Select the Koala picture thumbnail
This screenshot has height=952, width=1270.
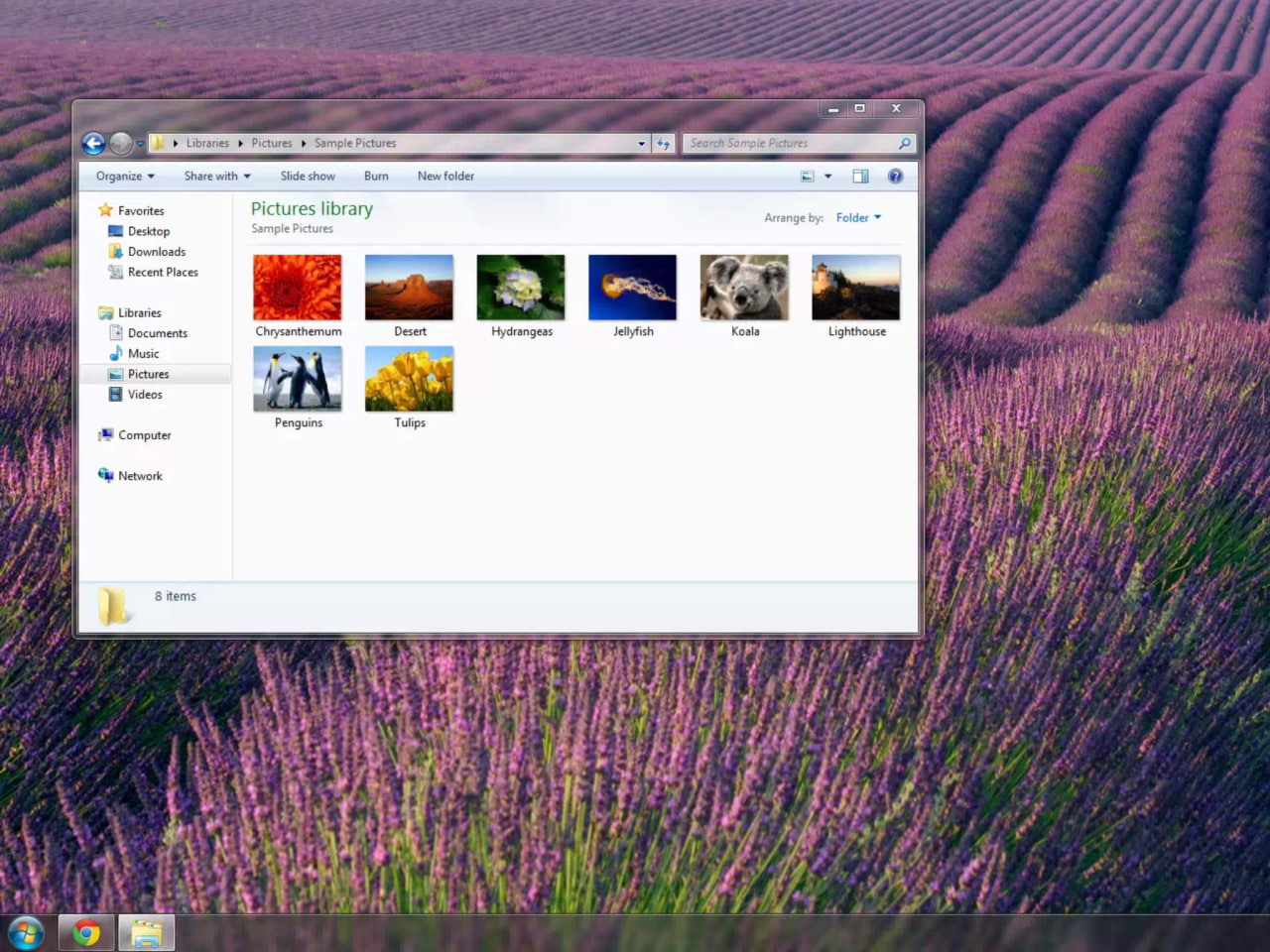pos(744,289)
